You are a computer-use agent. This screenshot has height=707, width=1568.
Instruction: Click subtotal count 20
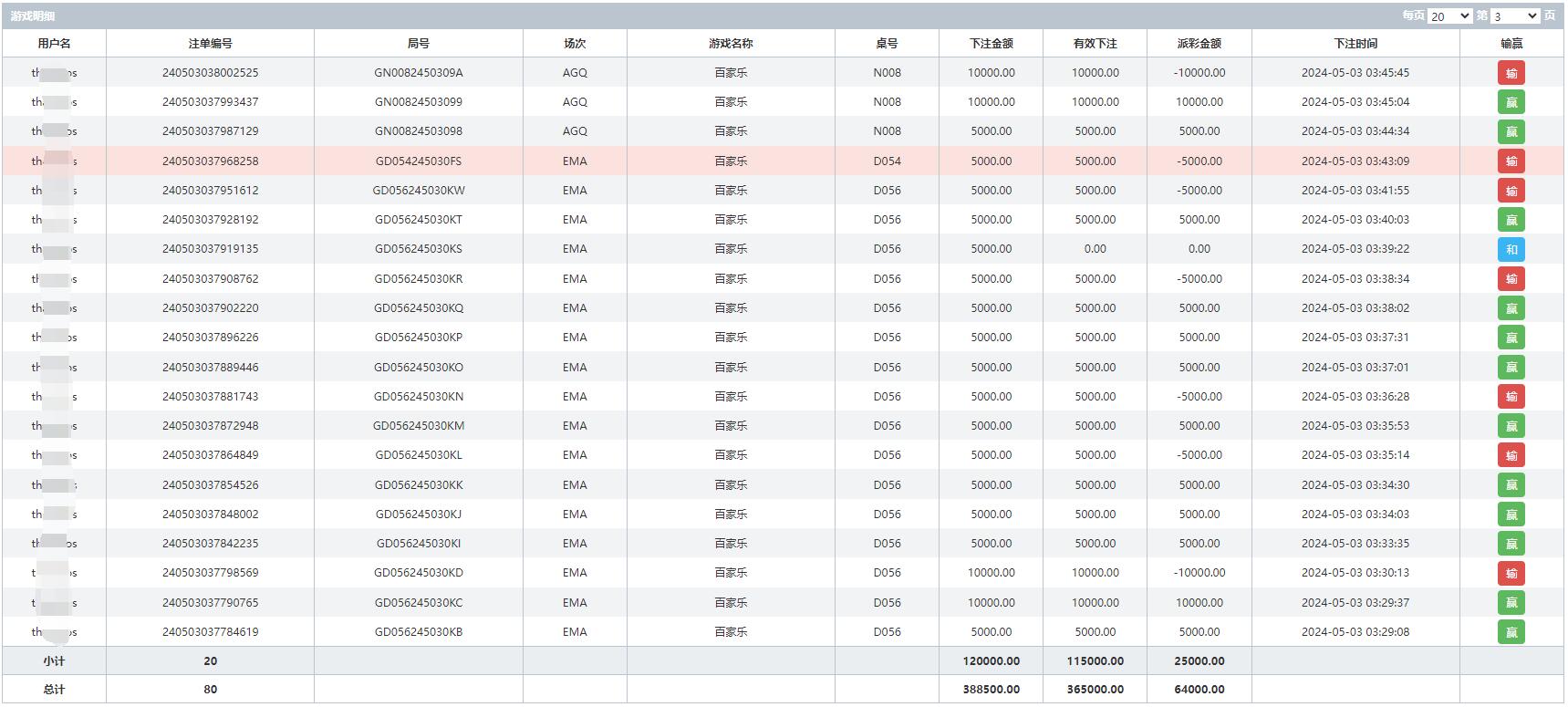click(x=210, y=661)
